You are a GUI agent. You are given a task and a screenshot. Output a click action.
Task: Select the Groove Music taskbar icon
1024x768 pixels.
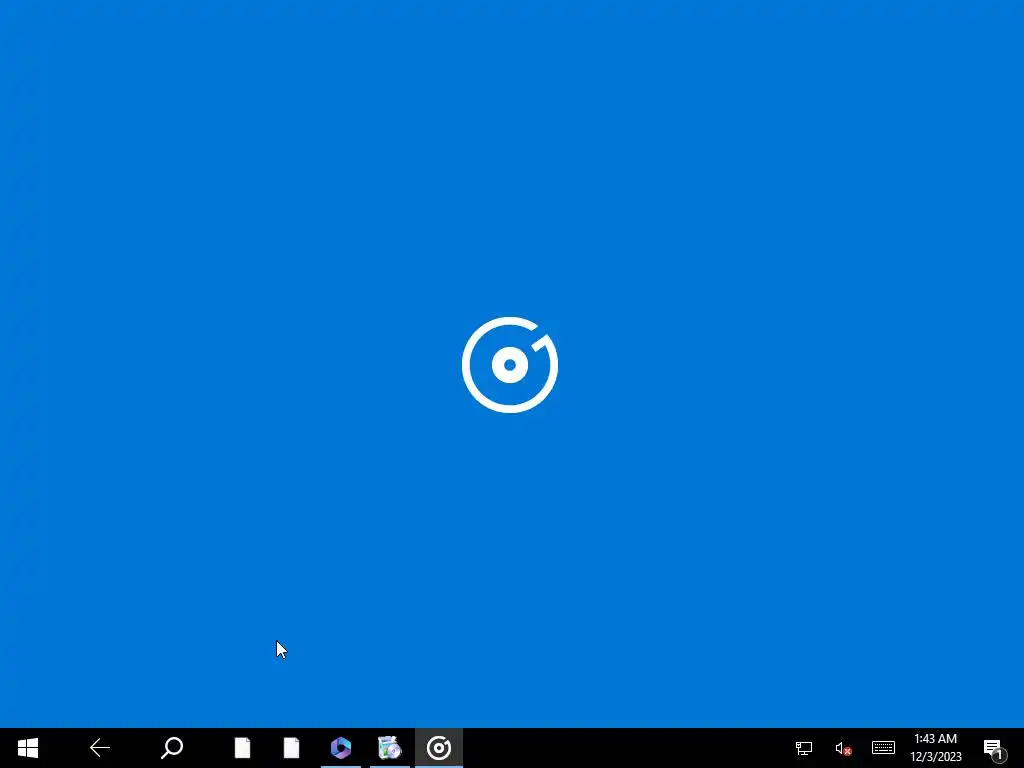tap(439, 748)
